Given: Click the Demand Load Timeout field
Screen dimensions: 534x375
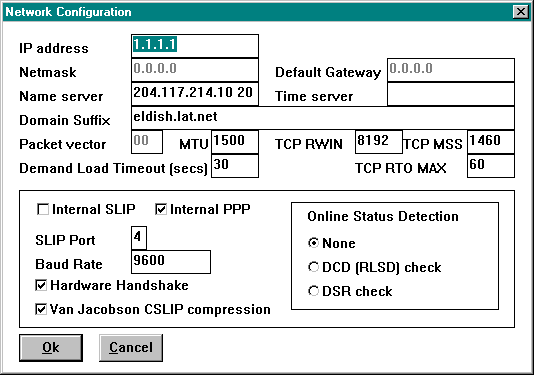Looking at the screenshot, I should coord(235,166).
